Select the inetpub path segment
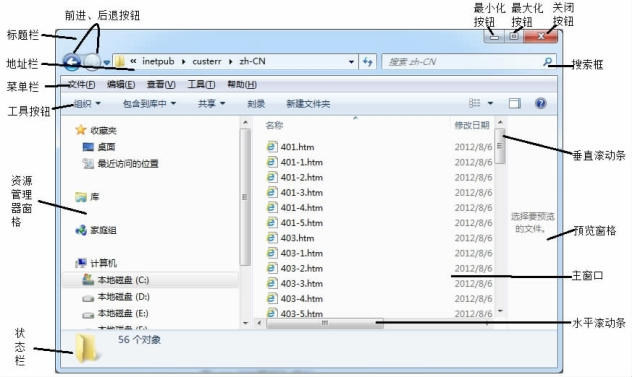 click(x=158, y=61)
